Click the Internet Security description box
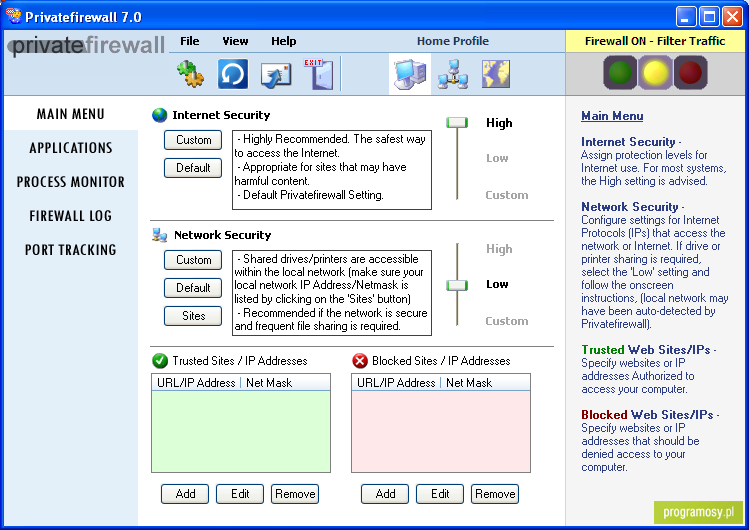749x530 pixels. (332, 170)
